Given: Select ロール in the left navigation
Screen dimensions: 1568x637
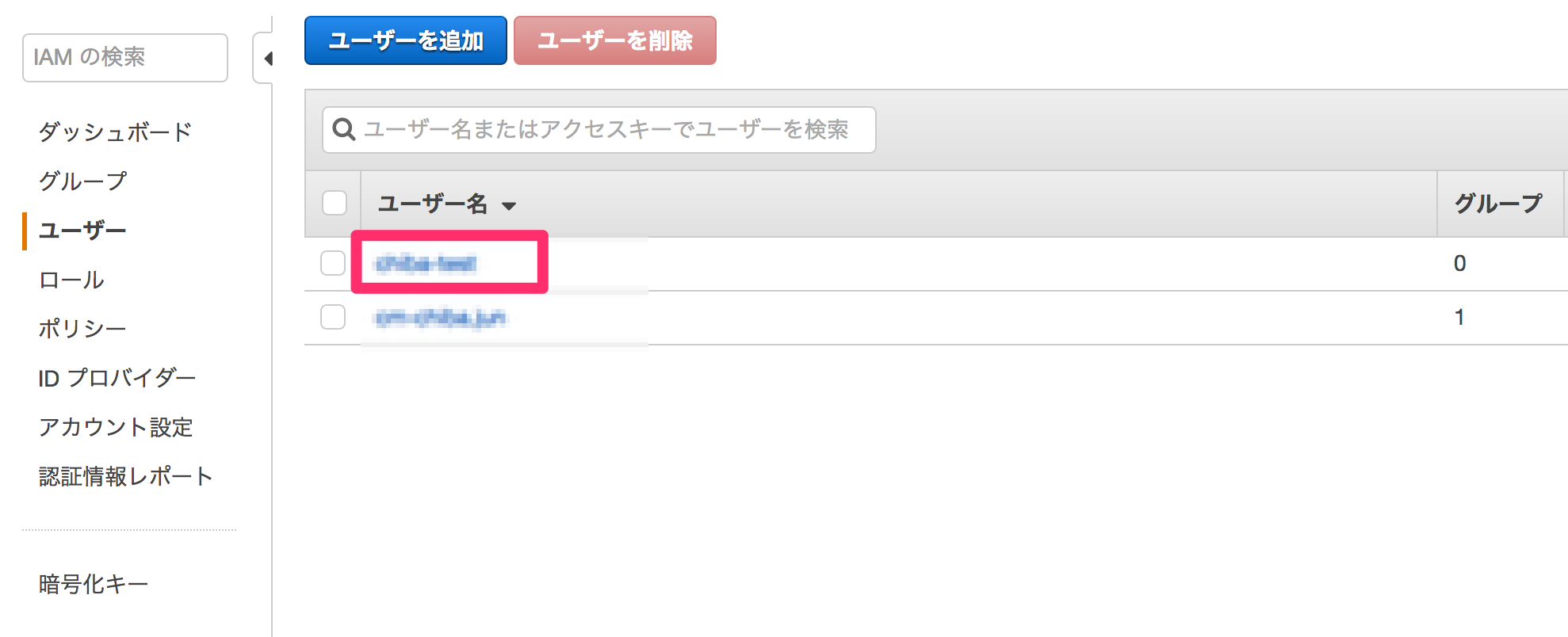Looking at the screenshot, I should coord(73,279).
